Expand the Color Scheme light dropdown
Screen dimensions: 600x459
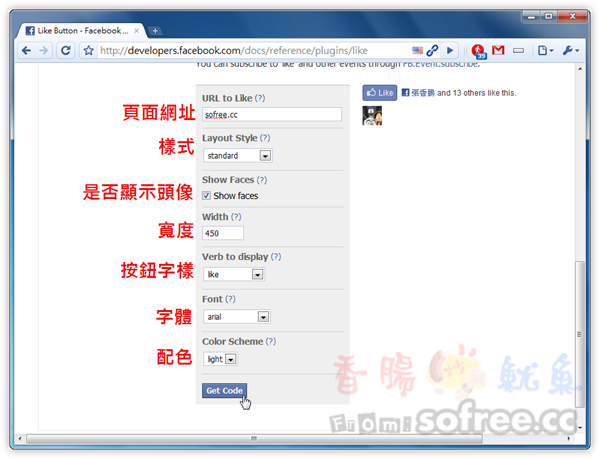pyautogui.click(x=220, y=359)
